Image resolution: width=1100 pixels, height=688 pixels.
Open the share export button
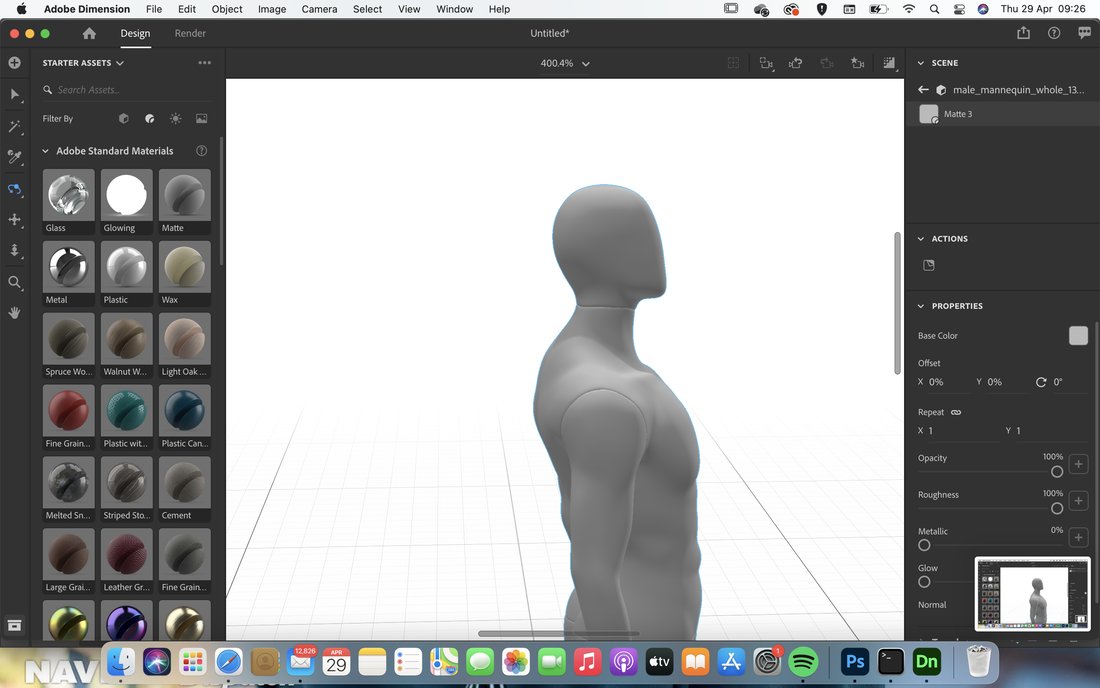[1024, 33]
